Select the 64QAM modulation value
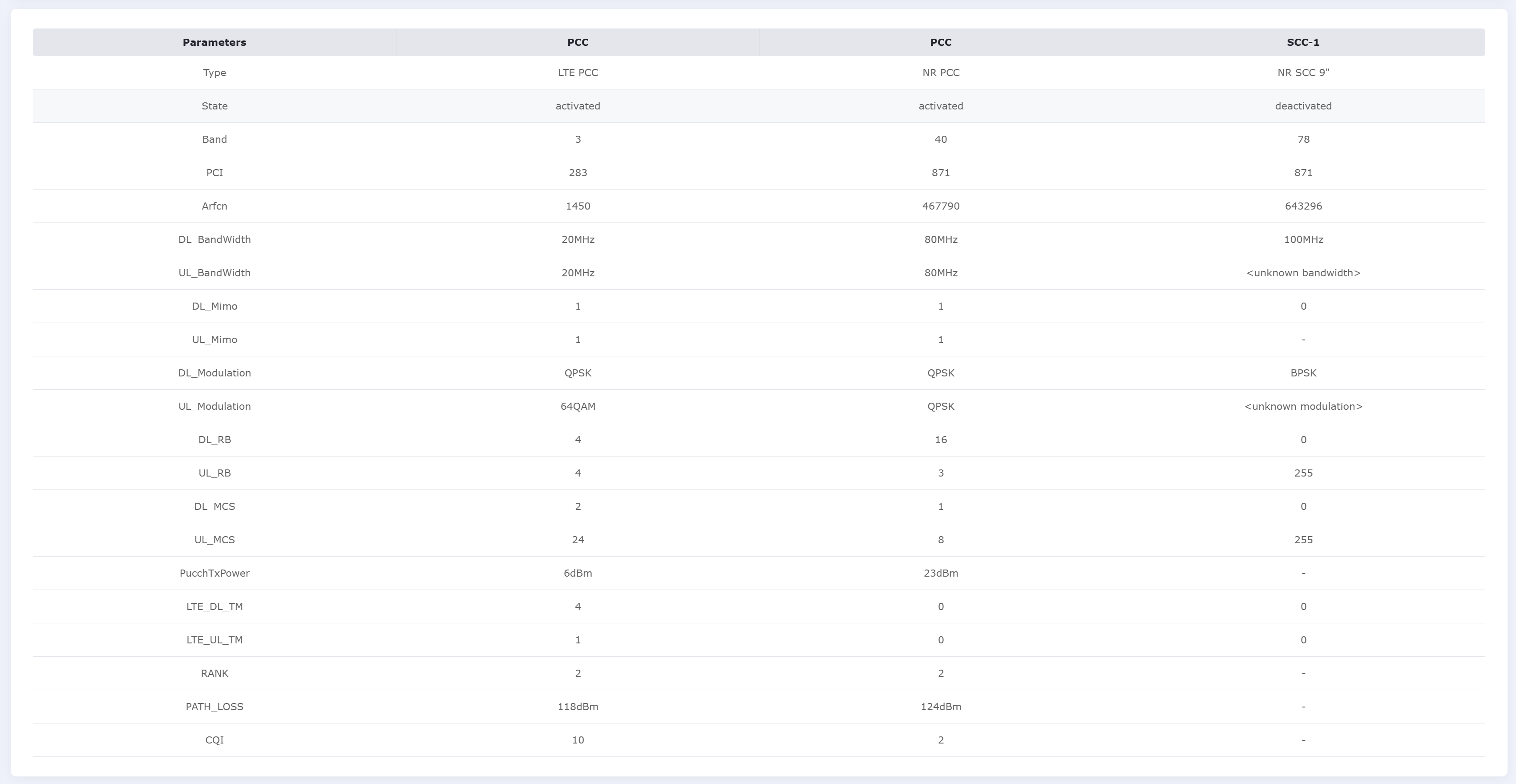The image size is (1516, 784). (578, 406)
